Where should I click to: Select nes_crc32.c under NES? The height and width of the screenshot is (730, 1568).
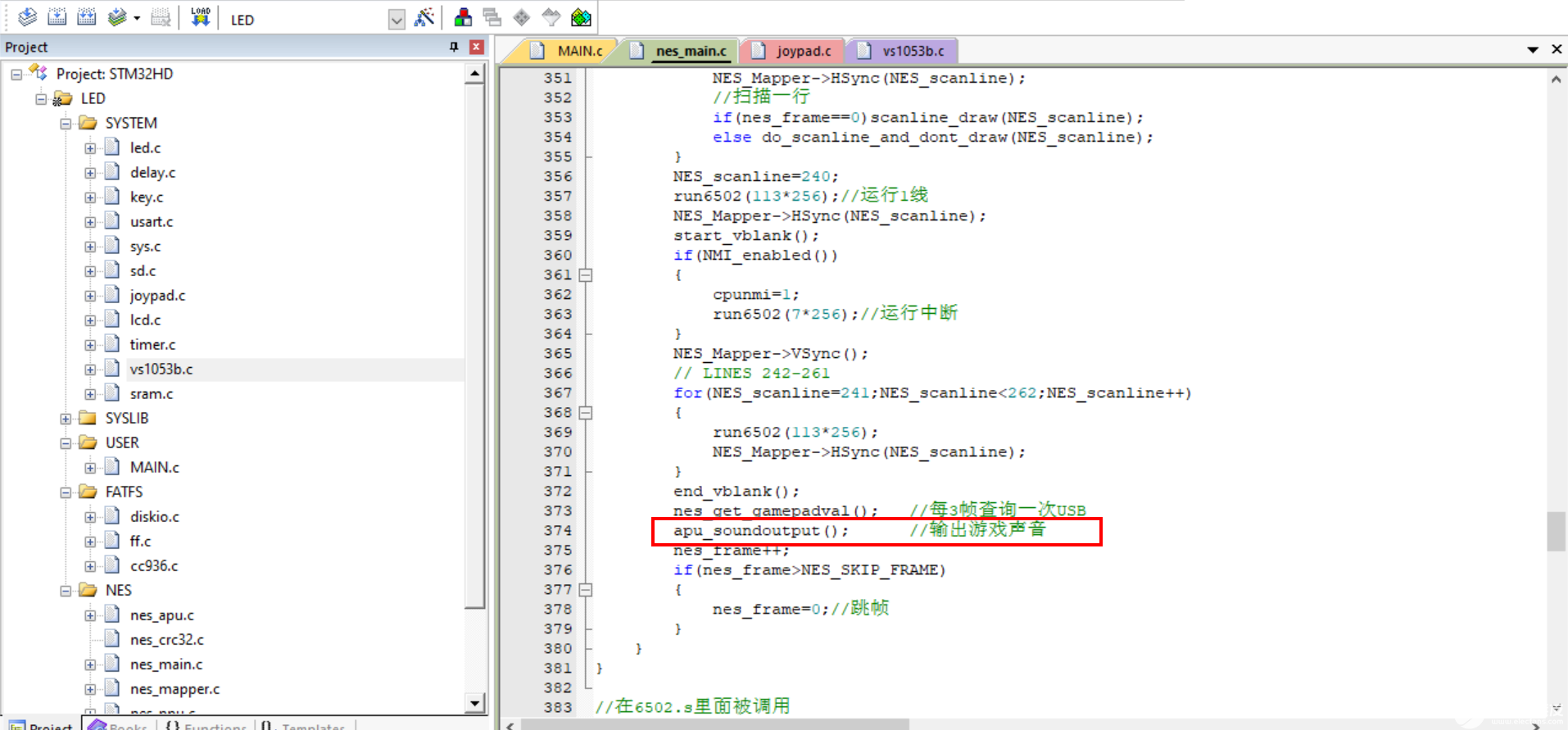[x=166, y=640]
